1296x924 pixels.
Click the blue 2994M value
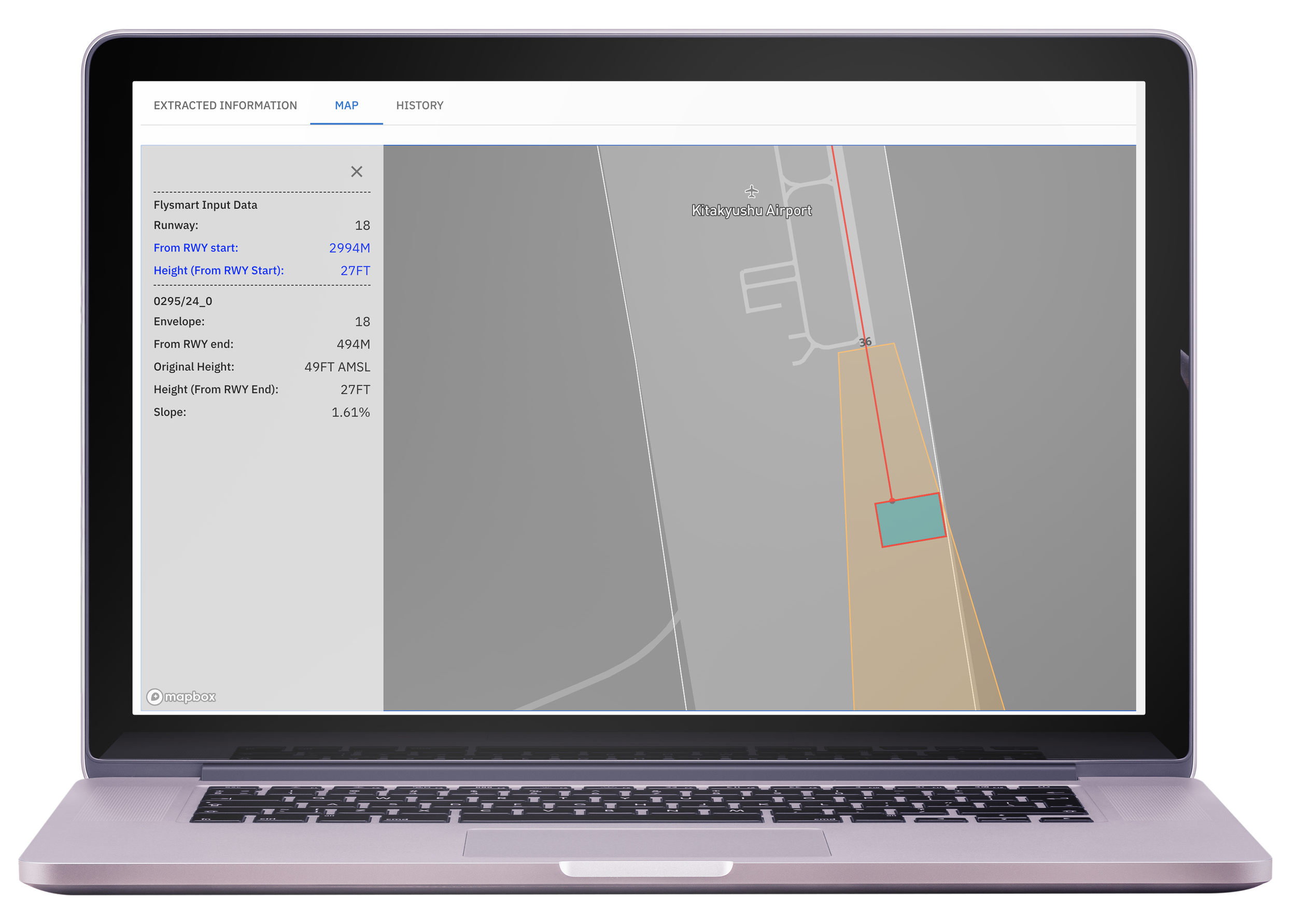349,248
